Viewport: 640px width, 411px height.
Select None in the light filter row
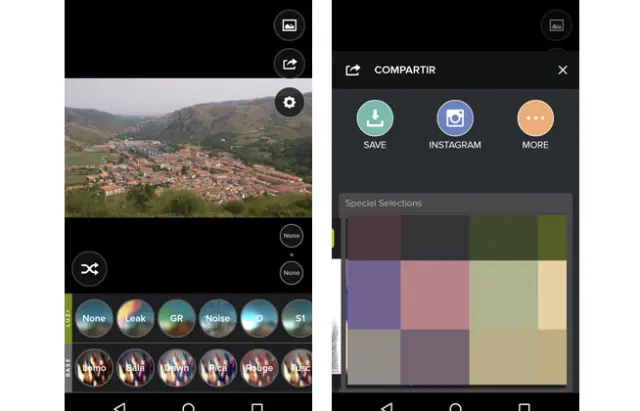coord(95,318)
